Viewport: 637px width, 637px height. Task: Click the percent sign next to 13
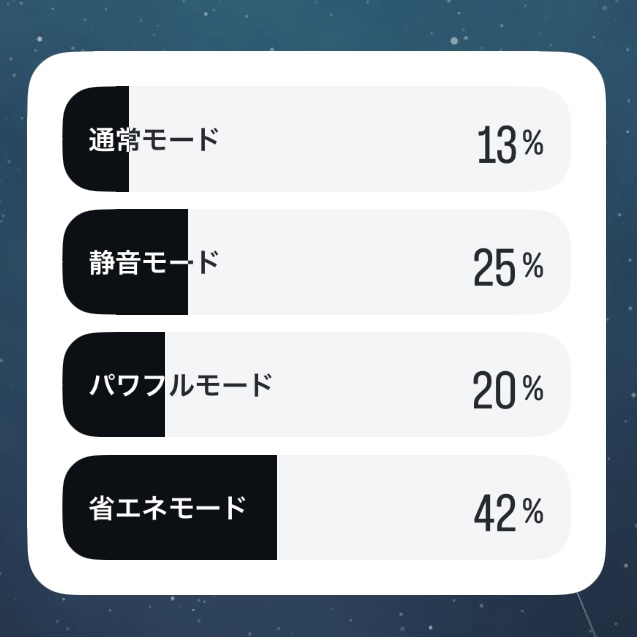coord(533,142)
